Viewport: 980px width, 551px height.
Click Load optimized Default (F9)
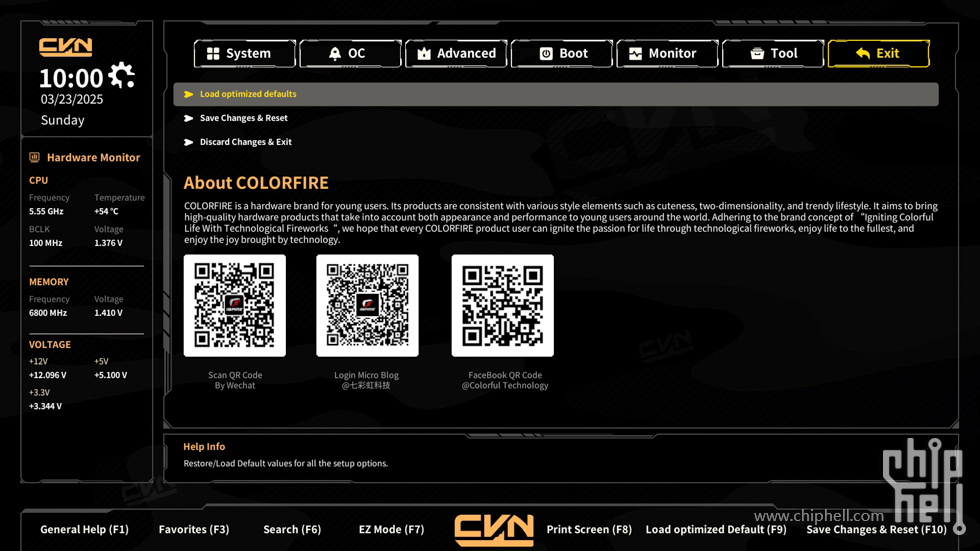coord(716,529)
